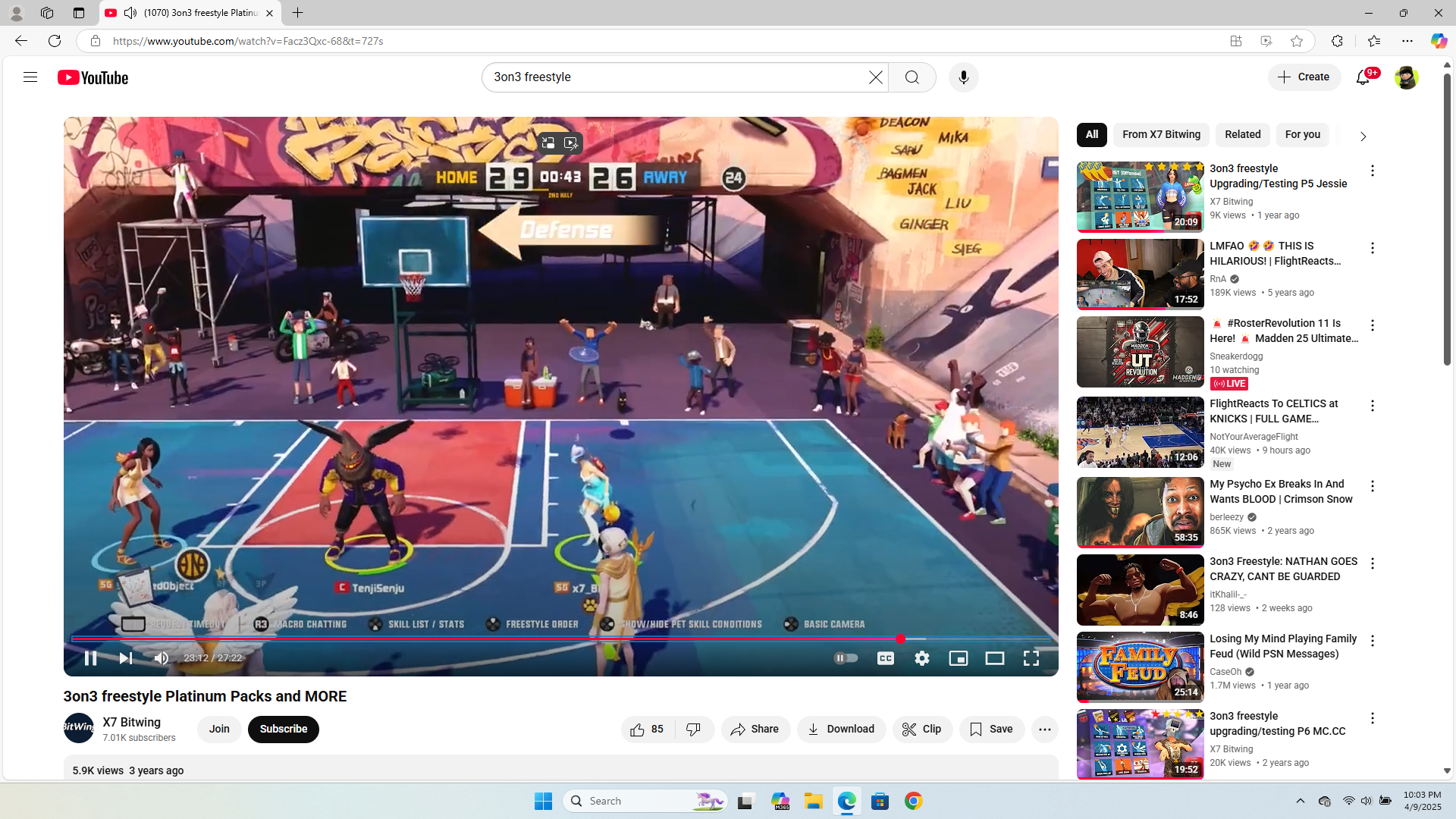Like the video with thumbs up

pyautogui.click(x=648, y=730)
